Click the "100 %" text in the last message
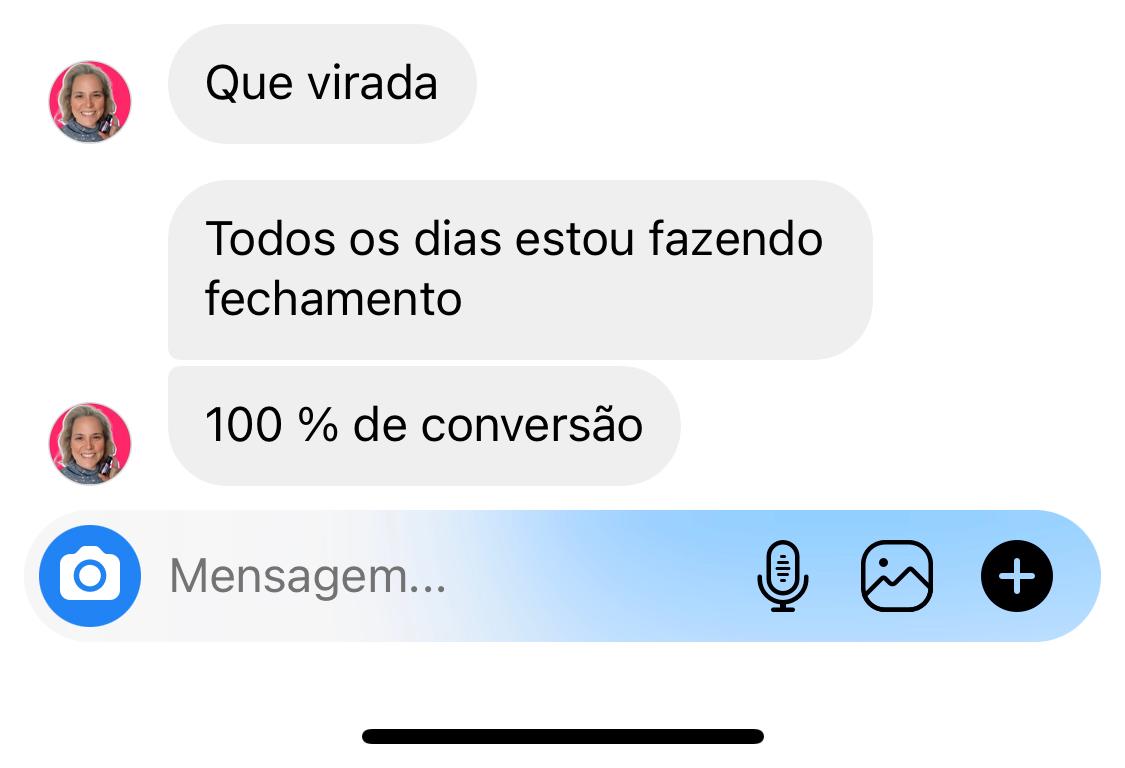 271,424
